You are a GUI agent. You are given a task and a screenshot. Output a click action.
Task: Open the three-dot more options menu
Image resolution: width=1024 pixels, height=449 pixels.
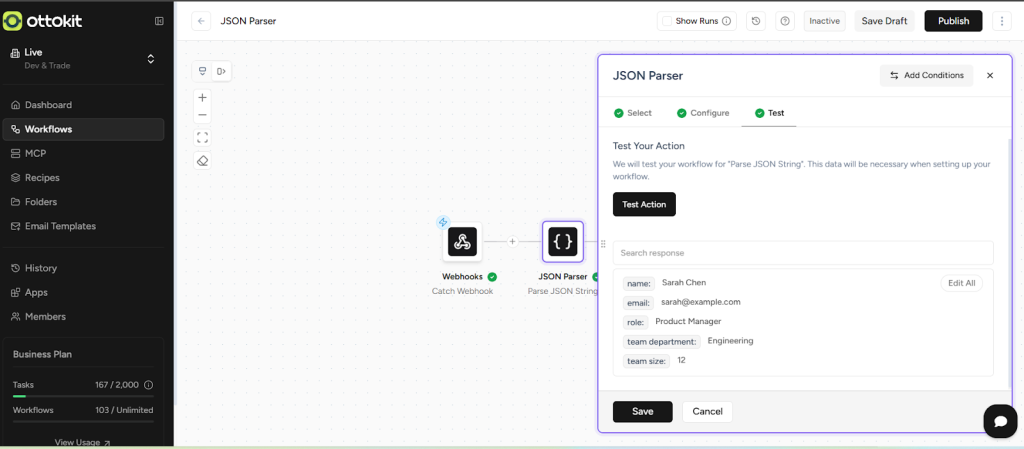point(1001,21)
